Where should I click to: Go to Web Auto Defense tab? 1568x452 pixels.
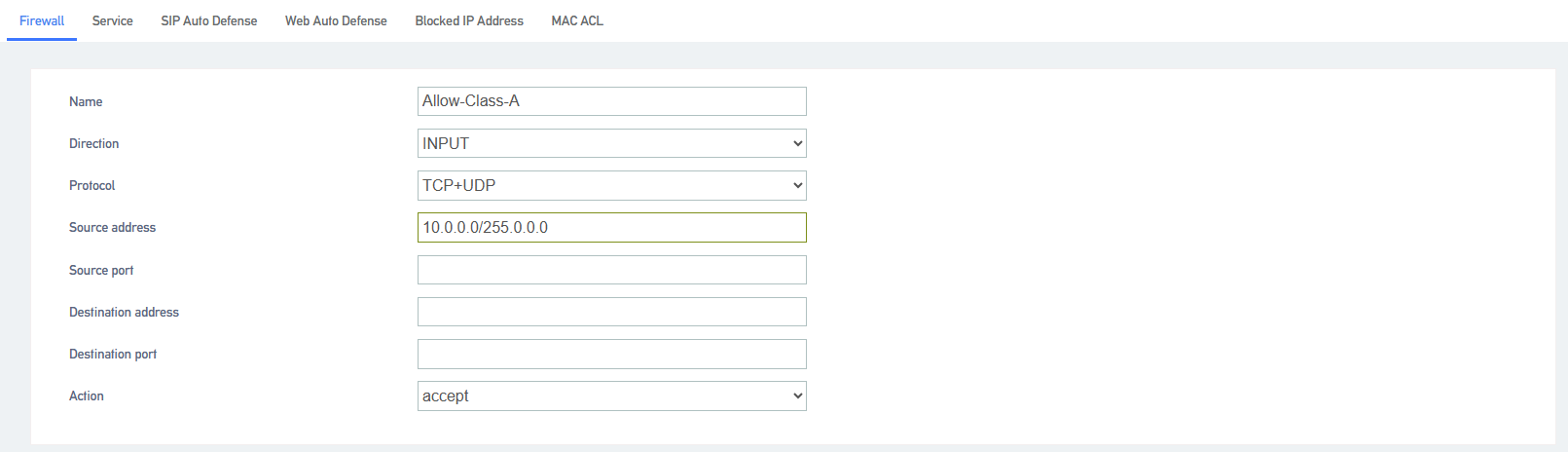(336, 20)
